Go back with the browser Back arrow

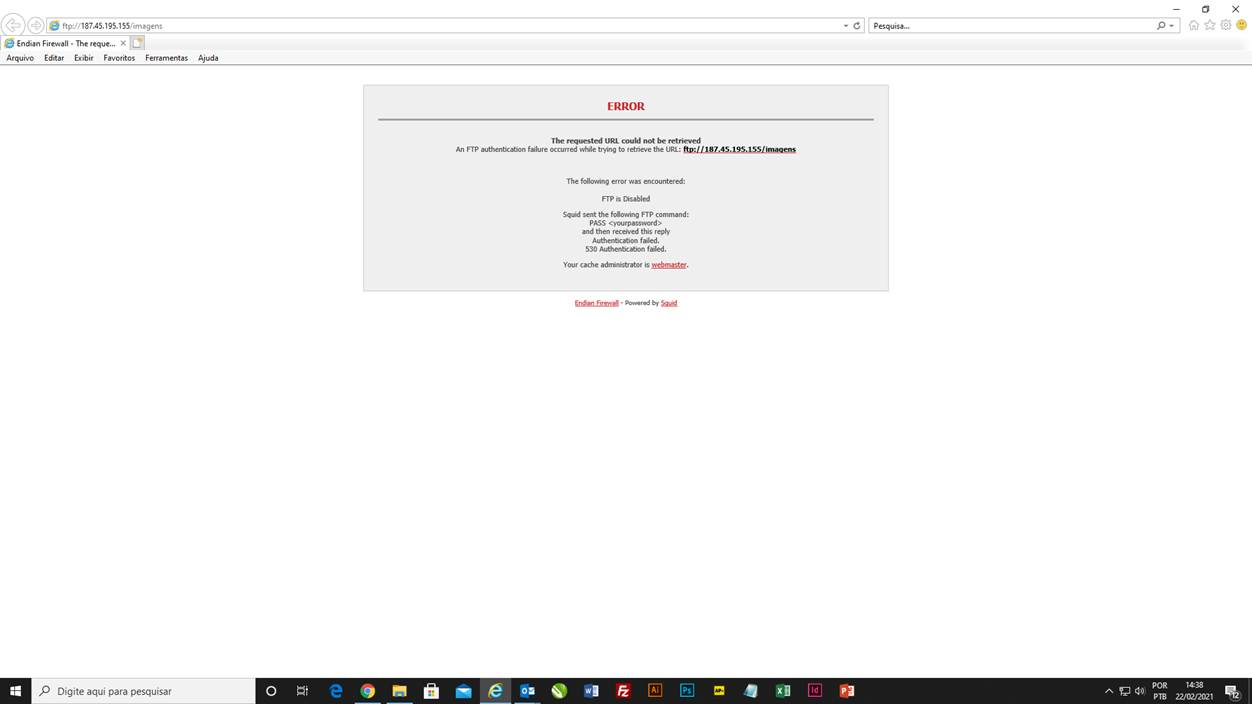point(13,25)
